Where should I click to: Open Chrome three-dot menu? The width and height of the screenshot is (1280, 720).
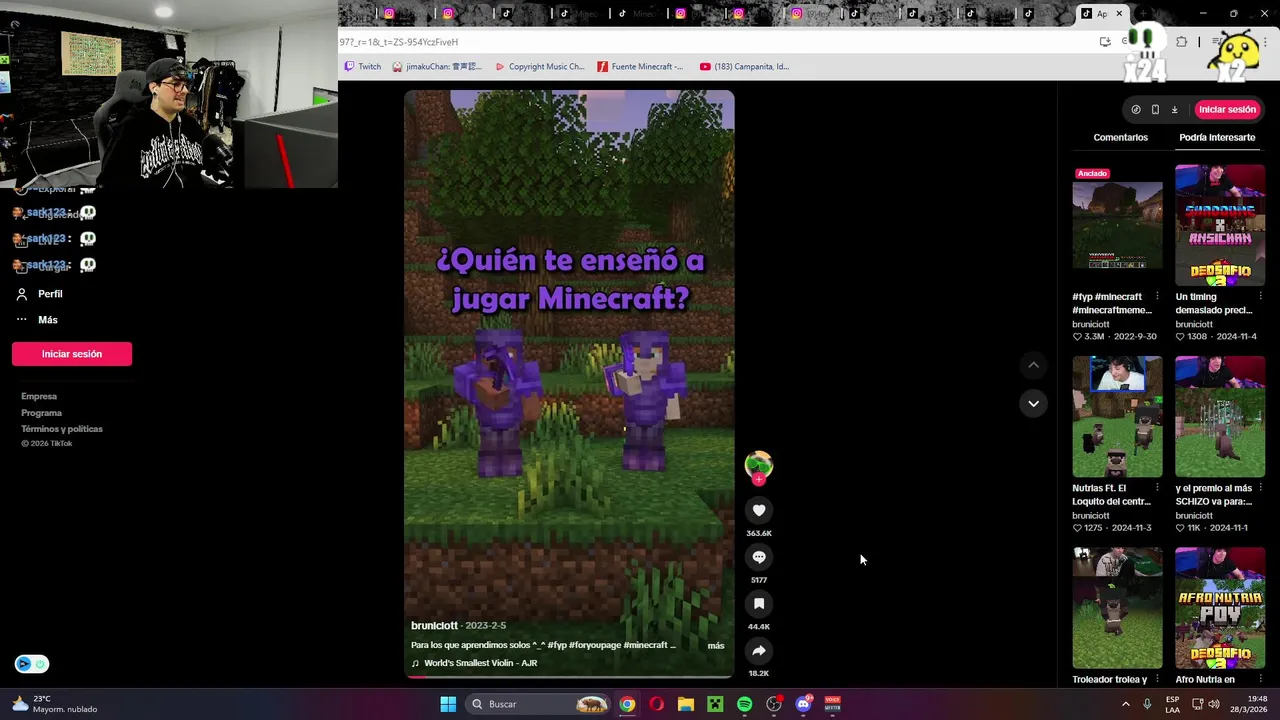1265,42
